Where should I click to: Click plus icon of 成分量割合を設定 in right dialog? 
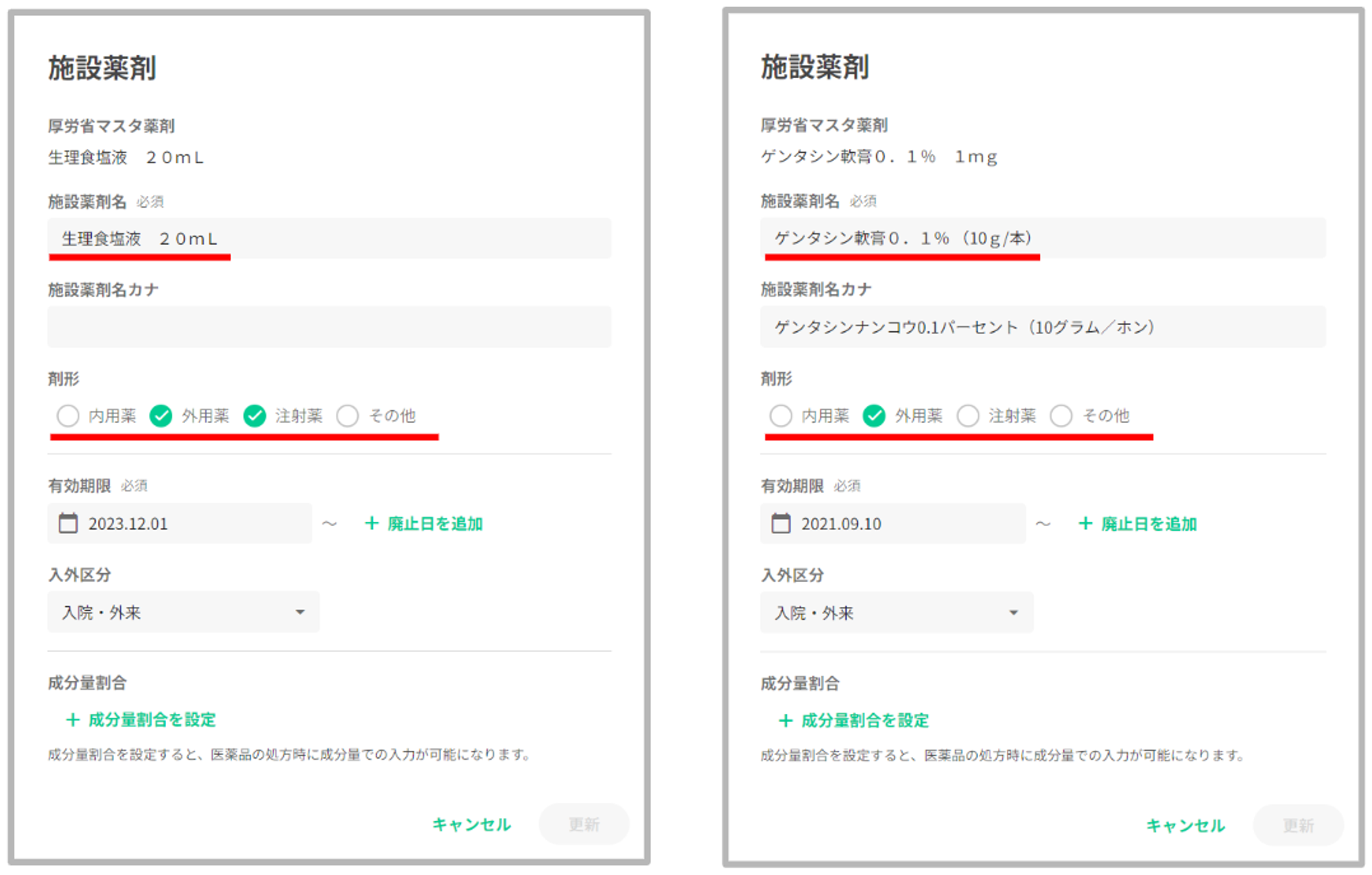click(785, 720)
